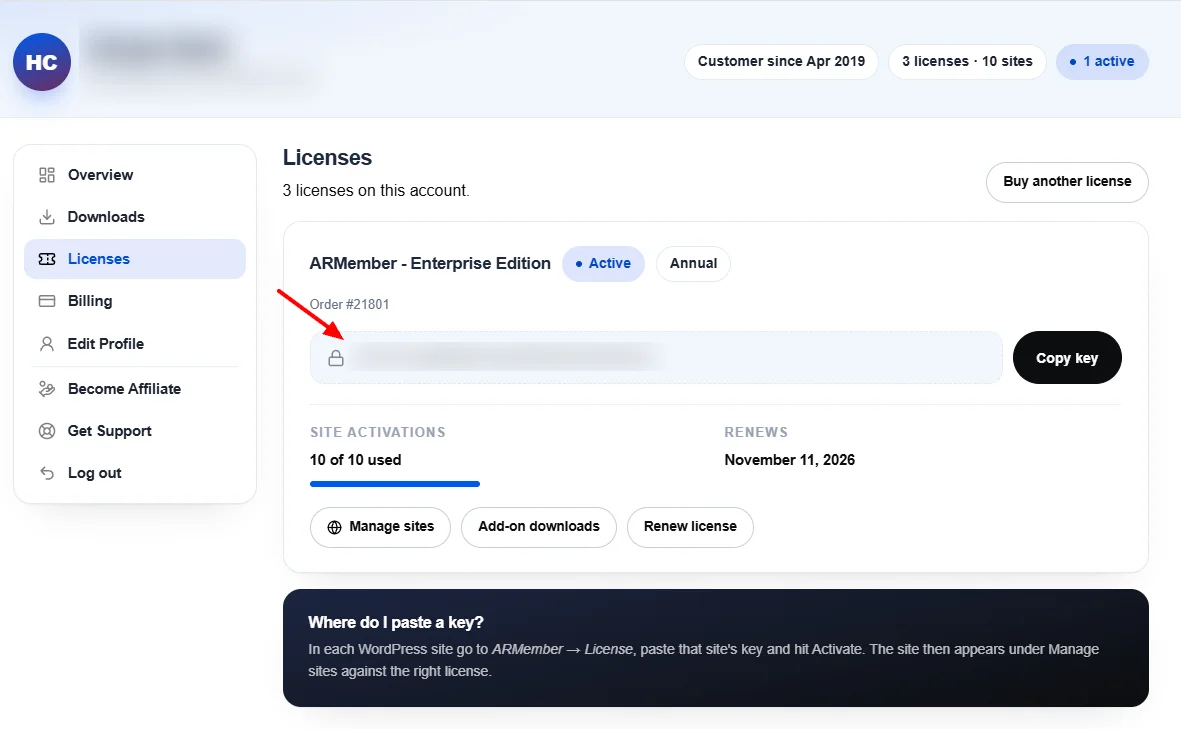This screenshot has height=729, width=1181.
Task: Click the Downloads arrow icon
Action: pyautogui.click(x=47, y=217)
